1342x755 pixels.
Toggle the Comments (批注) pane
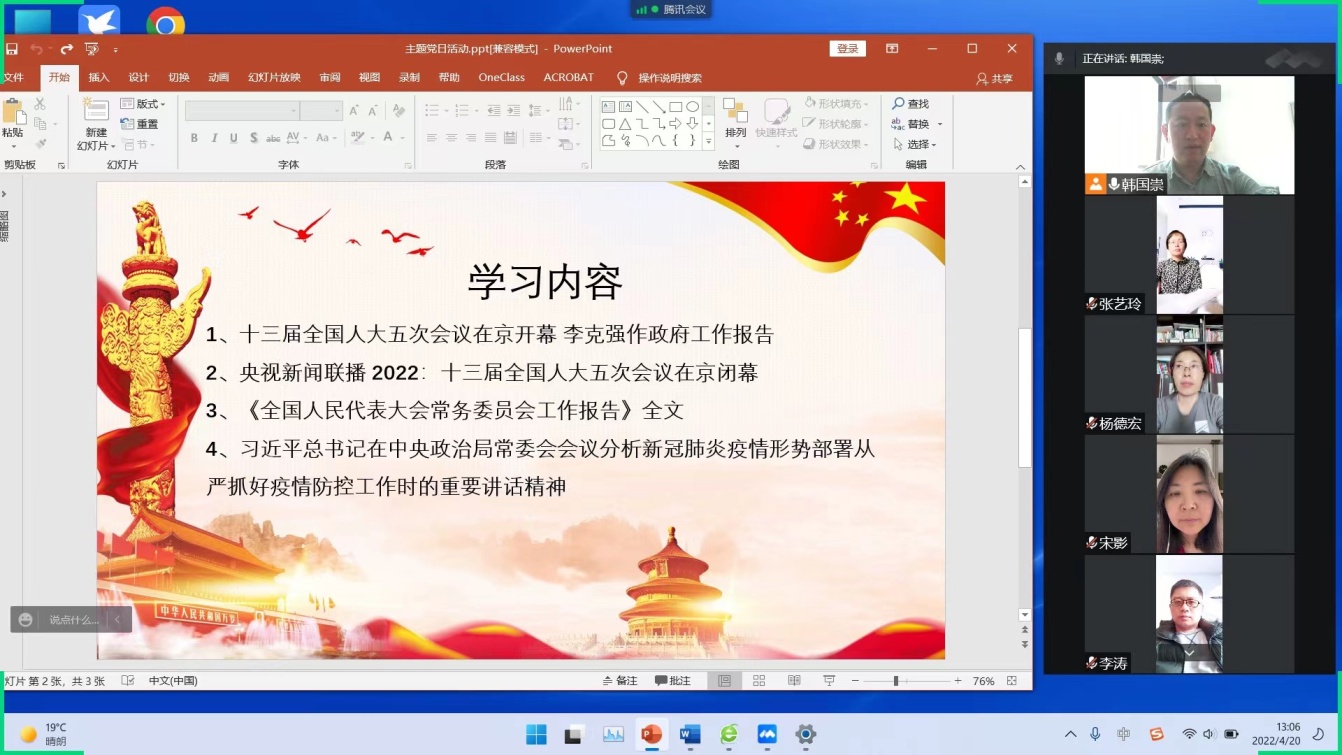pos(673,681)
